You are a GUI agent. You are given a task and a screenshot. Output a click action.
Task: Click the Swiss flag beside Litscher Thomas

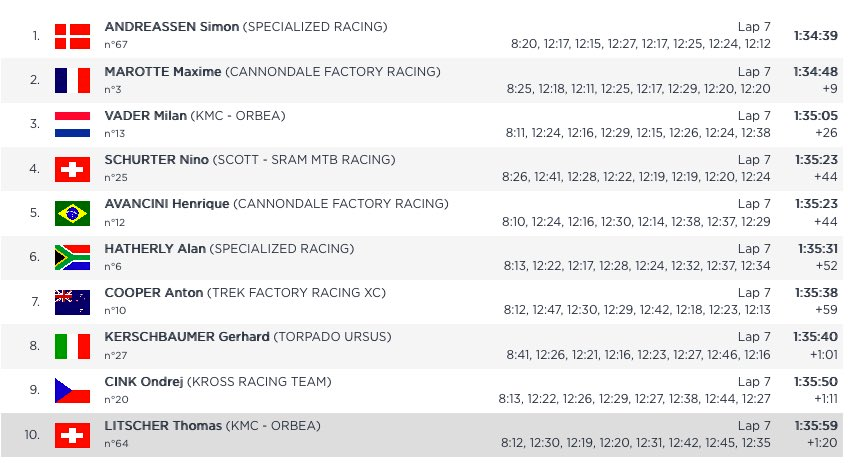click(72, 435)
